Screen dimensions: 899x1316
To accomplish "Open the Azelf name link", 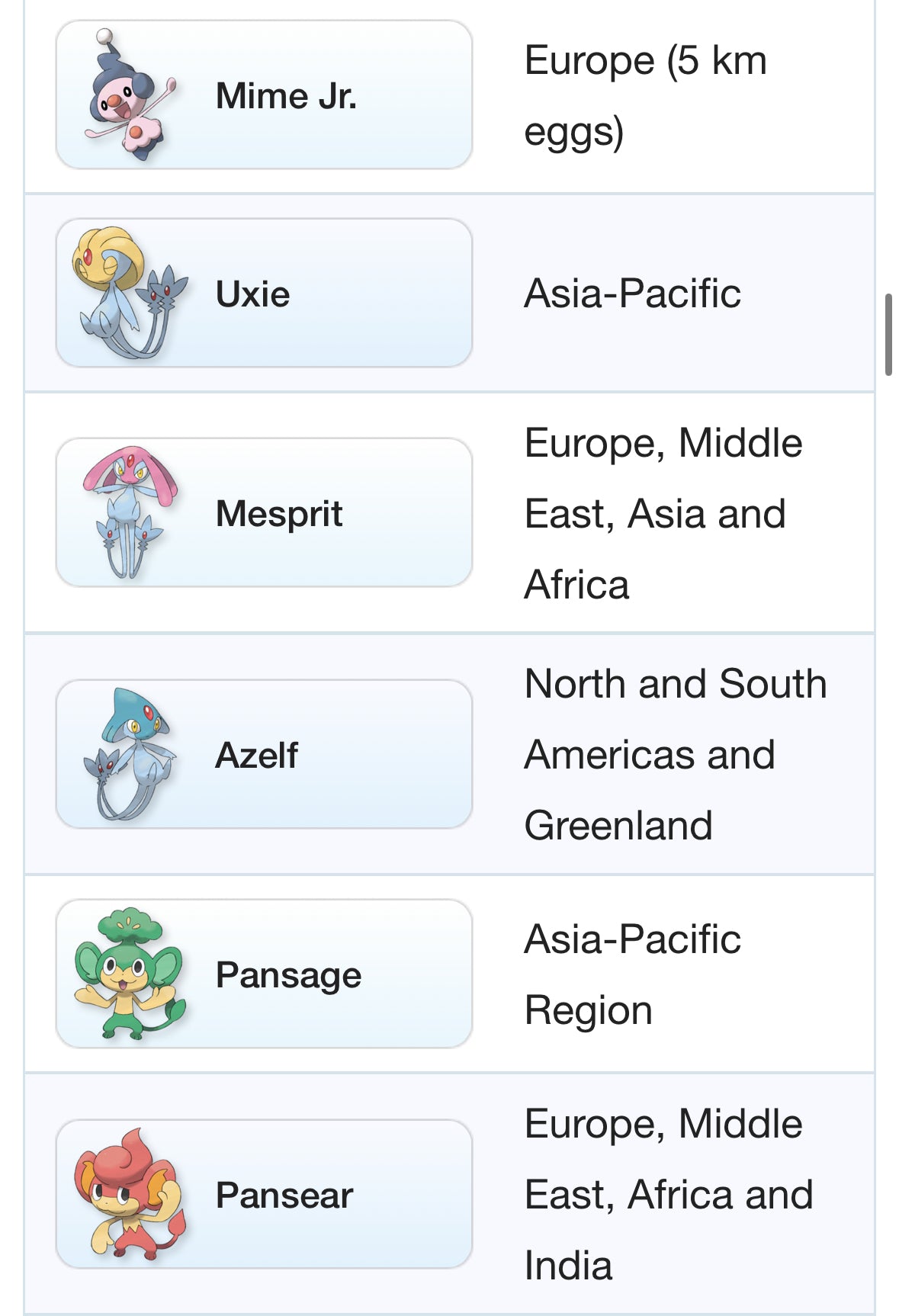I will [x=256, y=756].
